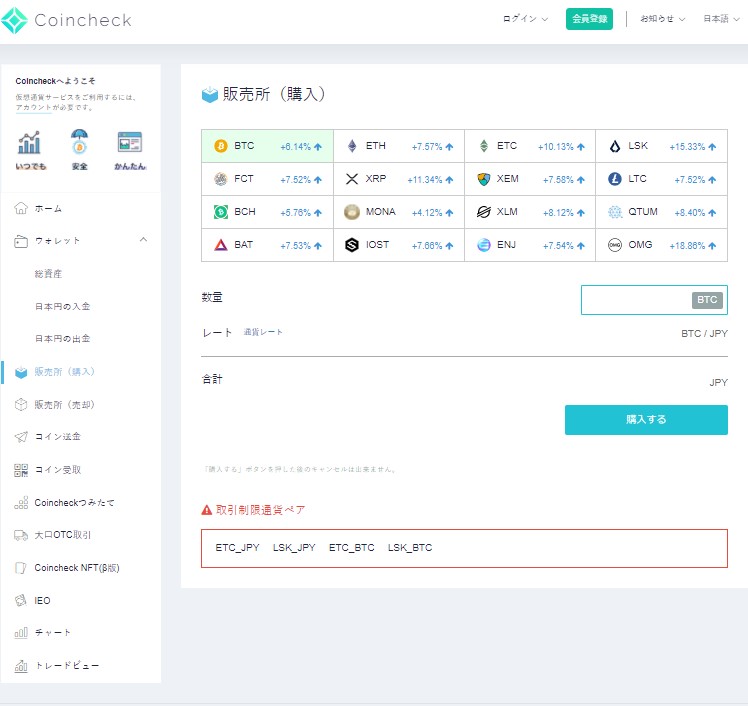Select the OMG coin icon
This screenshot has width=748, height=706.
pyautogui.click(x=615, y=245)
